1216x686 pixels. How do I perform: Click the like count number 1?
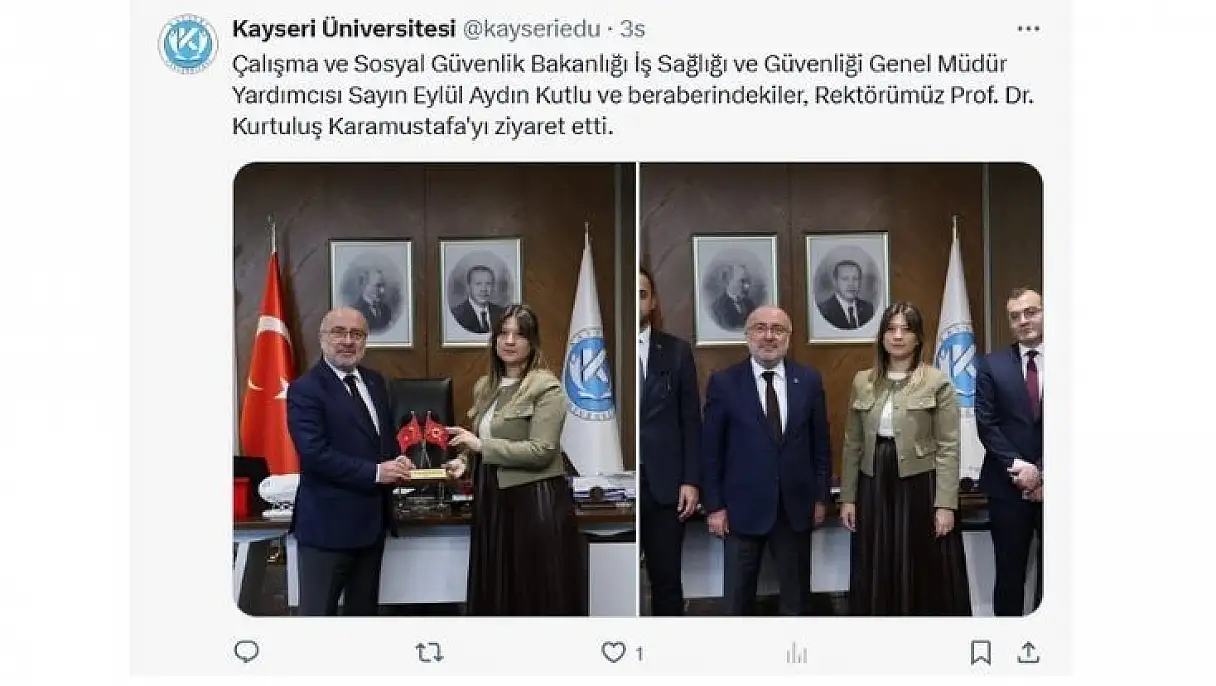click(x=639, y=654)
